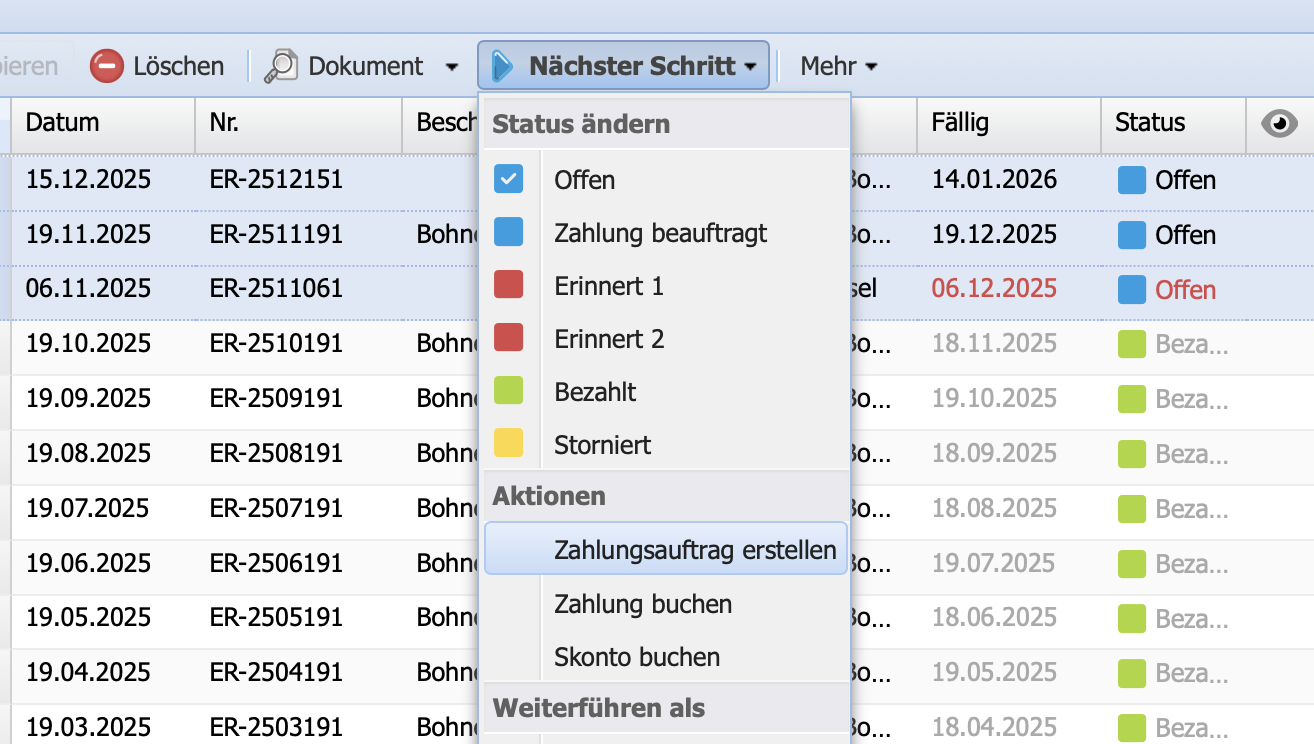Select invoice row ER-2511061
Screen dimensions: 1314x744
coord(276,289)
